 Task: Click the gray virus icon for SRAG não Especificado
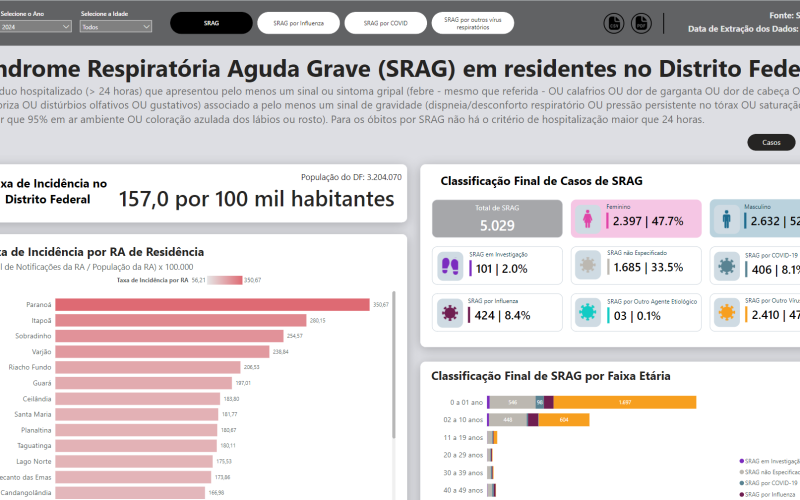point(588,265)
